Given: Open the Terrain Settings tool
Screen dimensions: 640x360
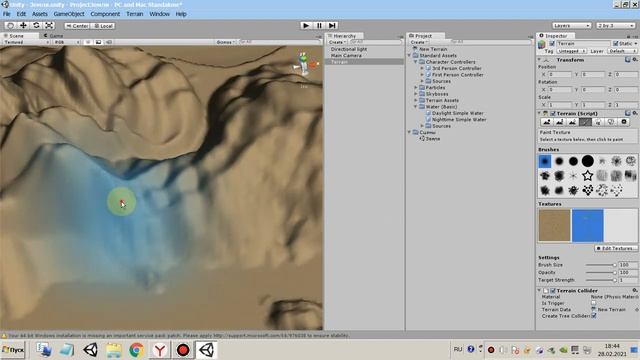Looking at the screenshot, I should (624, 122).
